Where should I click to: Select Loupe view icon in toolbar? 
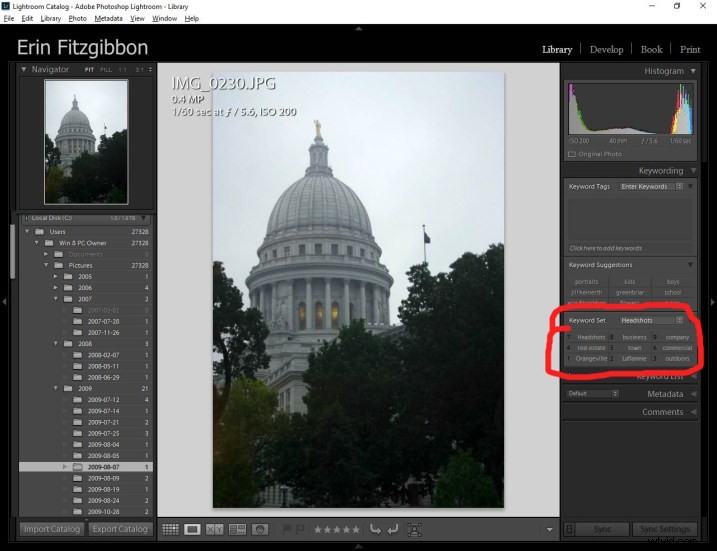192,530
